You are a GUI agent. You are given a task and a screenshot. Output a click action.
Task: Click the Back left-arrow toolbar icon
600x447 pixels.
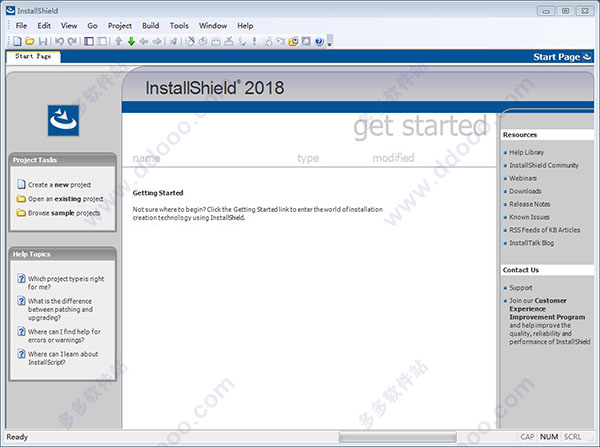(x=144, y=41)
